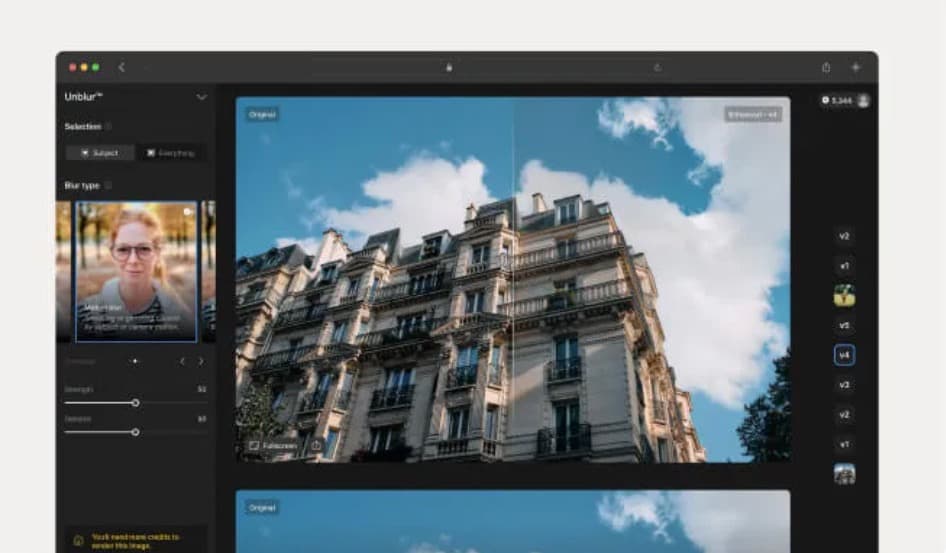This screenshot has height=553, width=946.
Task: Select v2 version of the yellow thumbnail image
Action: (844, 236)
